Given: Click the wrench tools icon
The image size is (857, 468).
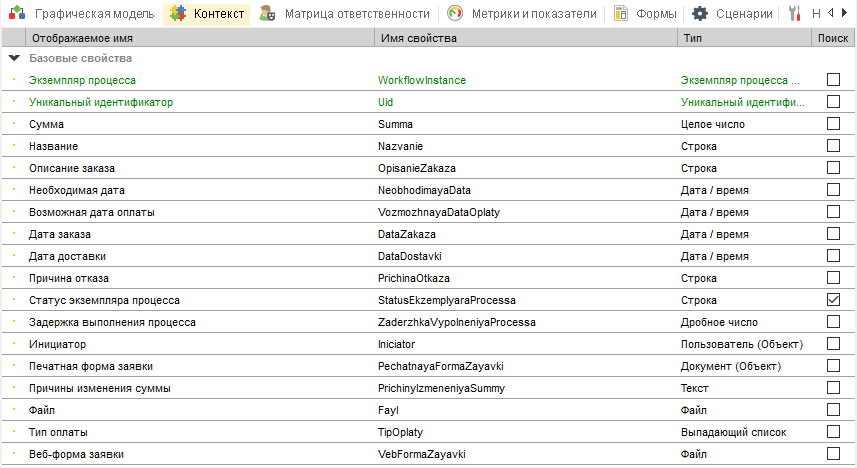Looking at the screenshot, I should [796, 14].
